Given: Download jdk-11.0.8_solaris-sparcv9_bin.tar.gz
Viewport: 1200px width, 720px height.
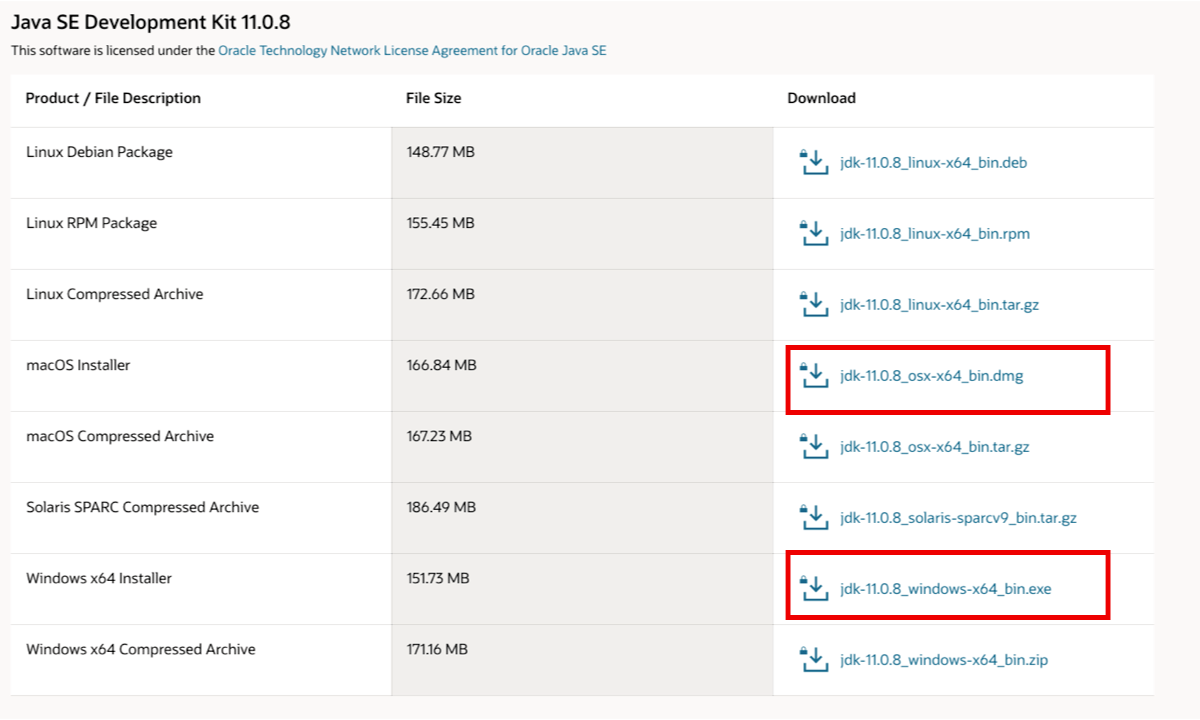Looking at the screenshot, I should coord(959,519).
